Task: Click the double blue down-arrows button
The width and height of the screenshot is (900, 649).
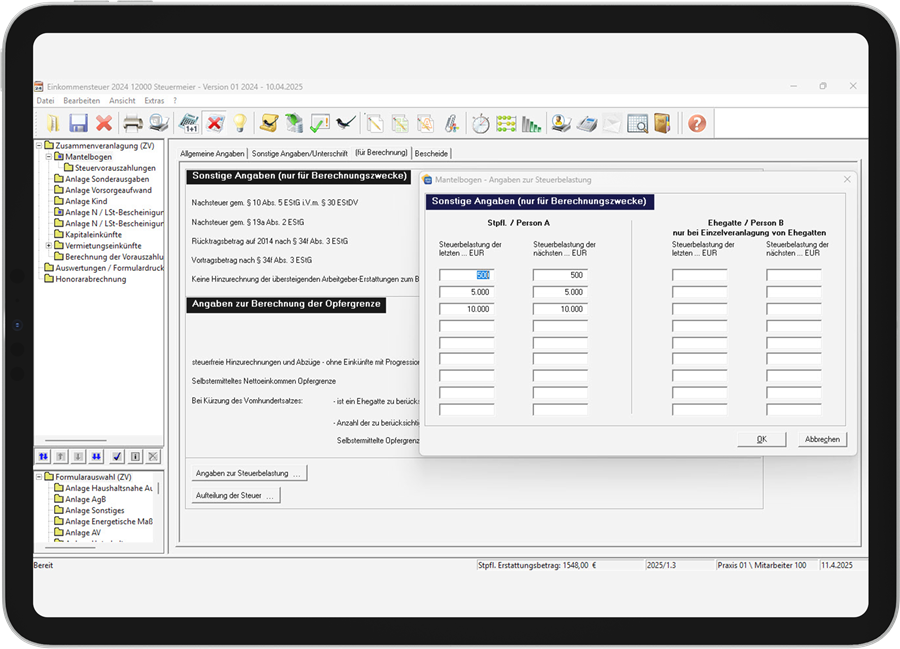Action: [x=96, y=457]
